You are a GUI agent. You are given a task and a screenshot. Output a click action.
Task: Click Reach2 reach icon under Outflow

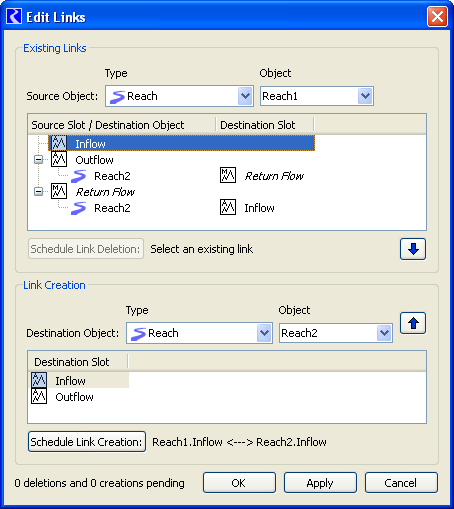point(79,176)
